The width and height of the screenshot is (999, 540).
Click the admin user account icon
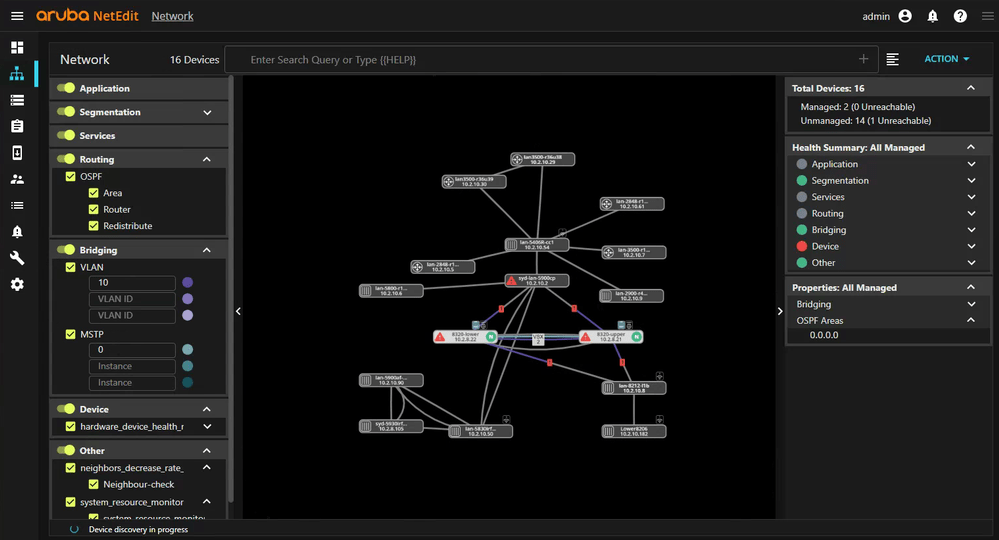click(x=905, y=16)
